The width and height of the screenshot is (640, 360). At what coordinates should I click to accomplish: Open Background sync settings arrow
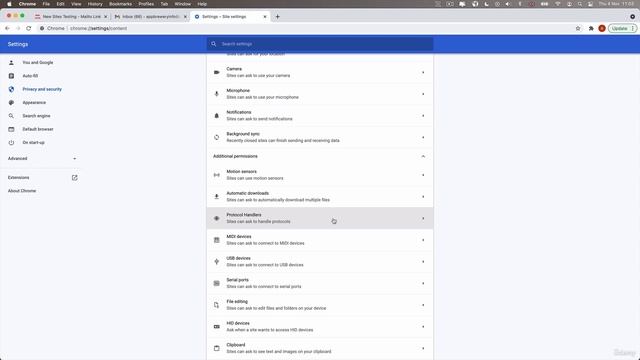[x=423, y=137]
